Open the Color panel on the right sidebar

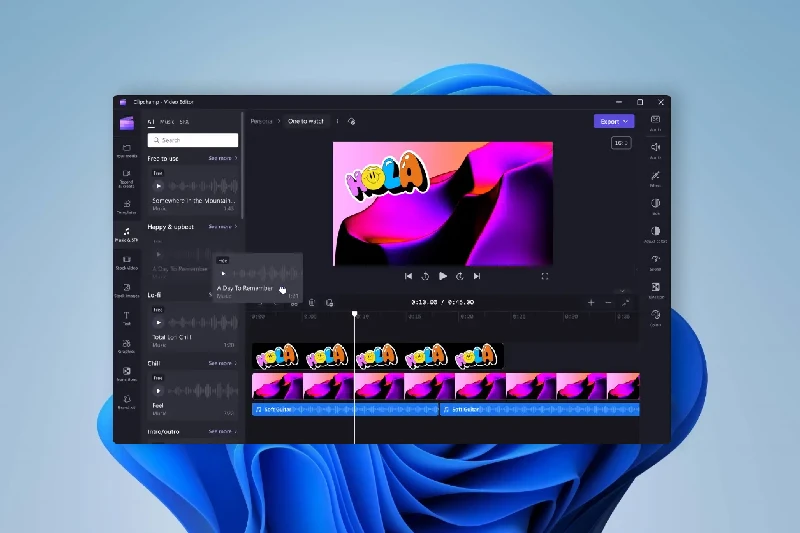656,317
